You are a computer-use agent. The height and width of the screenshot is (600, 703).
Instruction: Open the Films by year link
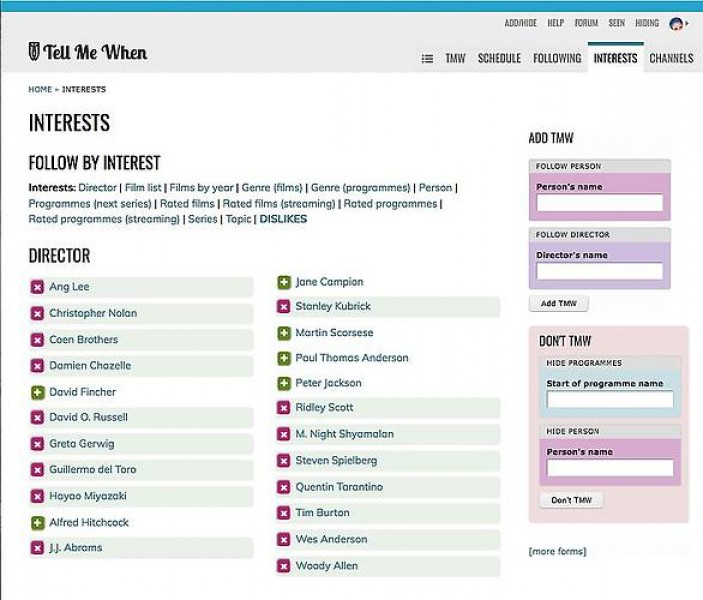pyautogui.click(x=201, y=187)
